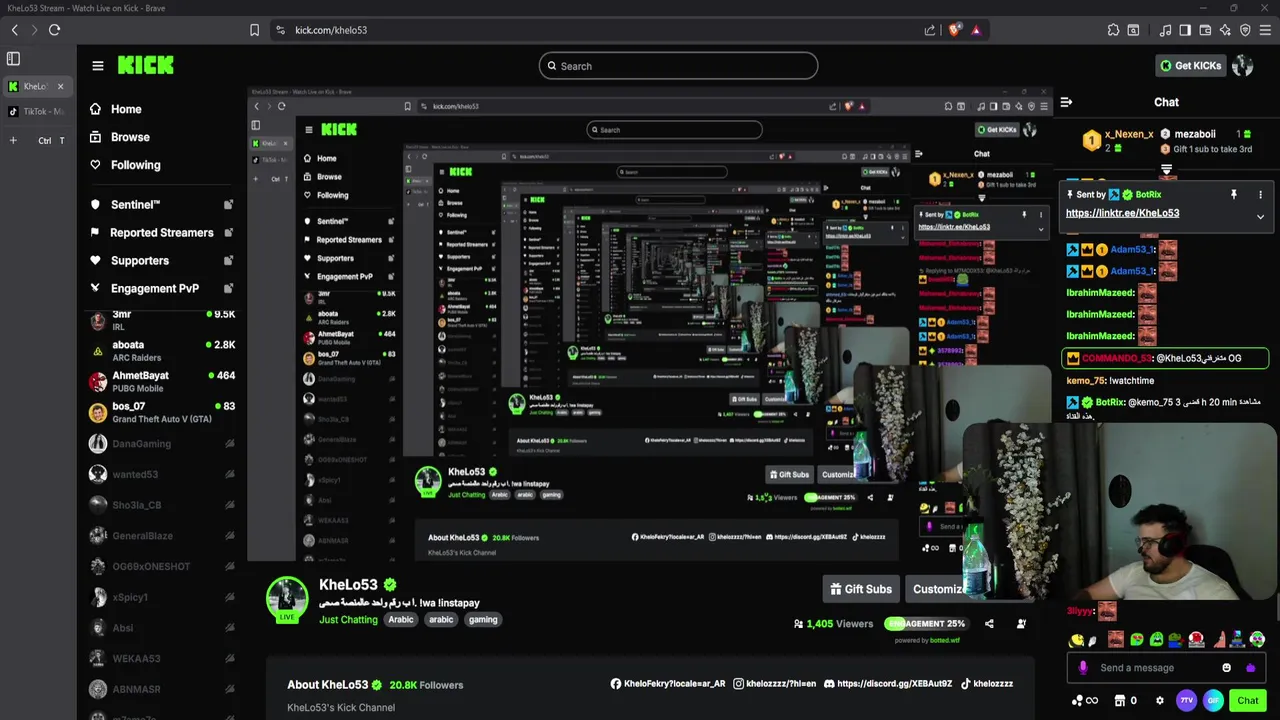This screenshot has height=720, width=1280.
Task: Open bos_07's GTA V channel in sidebar
Action: coord(162,413)
